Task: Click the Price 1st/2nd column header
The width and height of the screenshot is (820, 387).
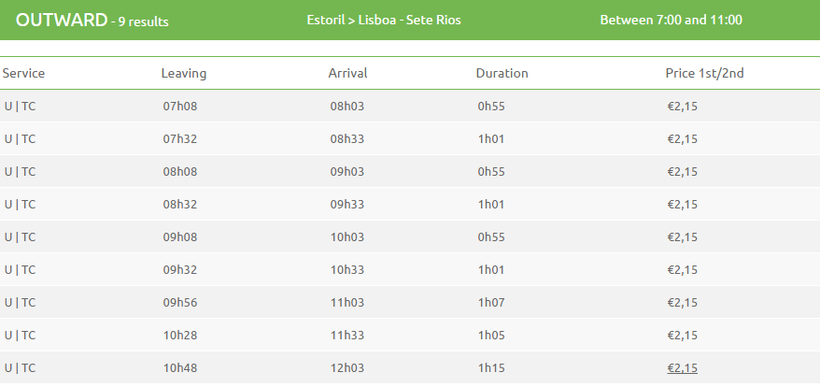Action: pos(704,73)
